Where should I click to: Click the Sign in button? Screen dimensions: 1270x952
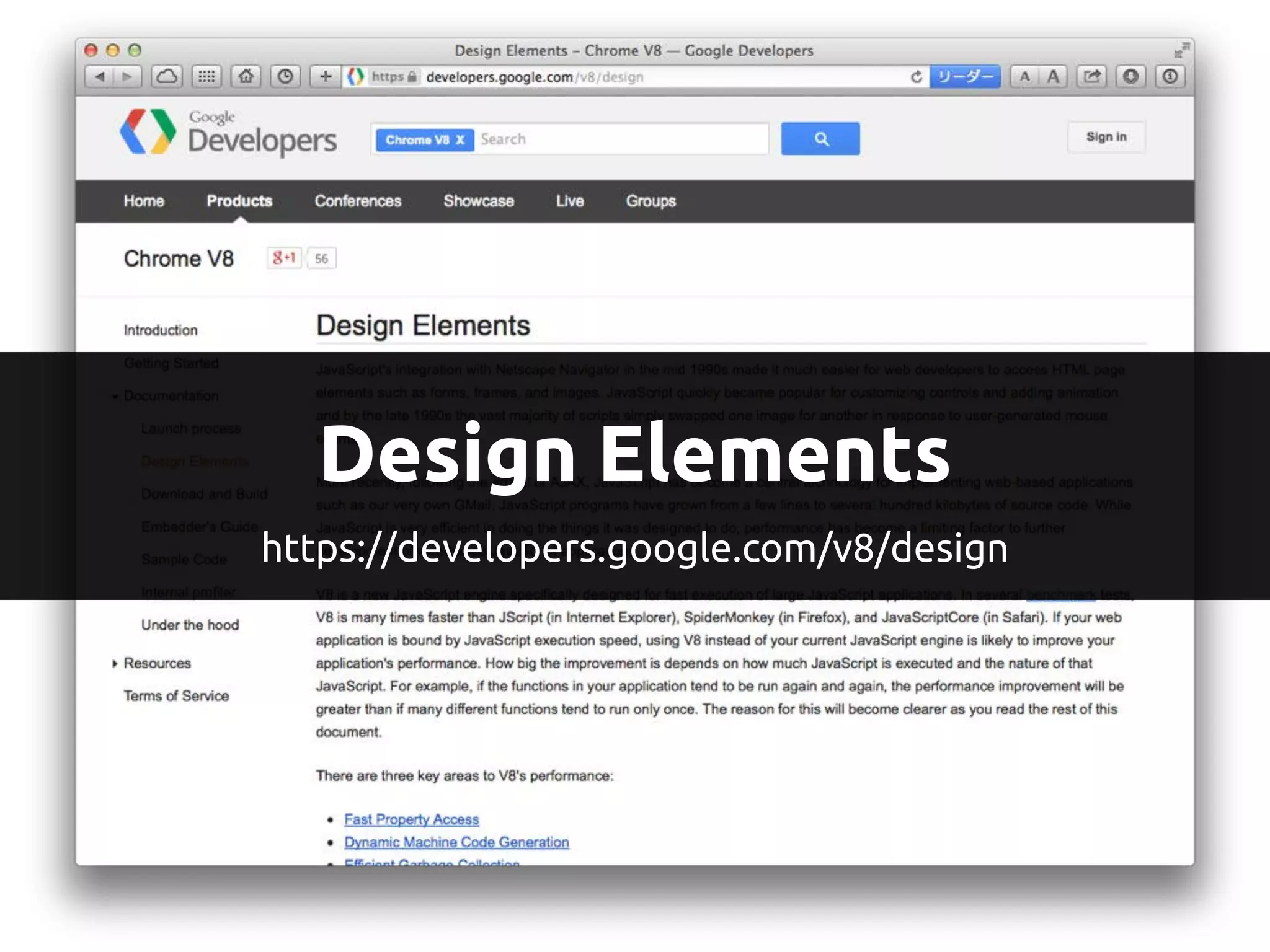click(1106, 137)
